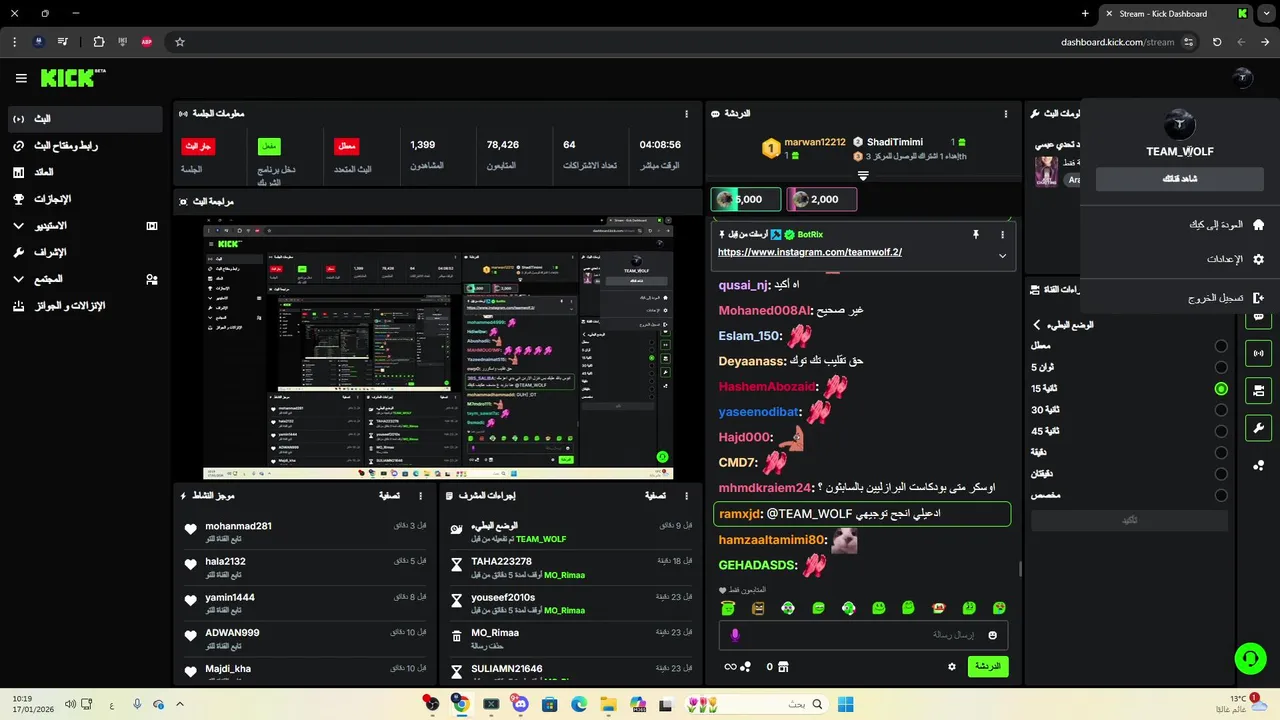
Task: Click the purple microphone icon in chat box
Action: 735,635
